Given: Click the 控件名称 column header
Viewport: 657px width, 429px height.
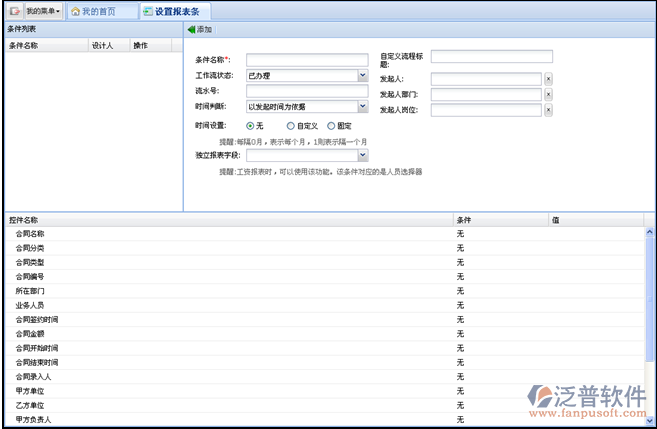Looking at the screenshot, I should click(x=229, y=220).
